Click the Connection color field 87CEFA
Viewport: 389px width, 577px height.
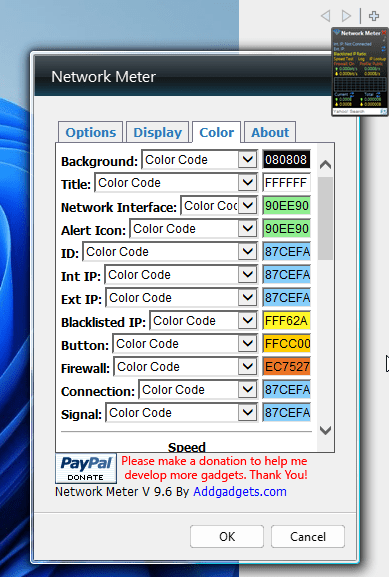pos(286,390)
